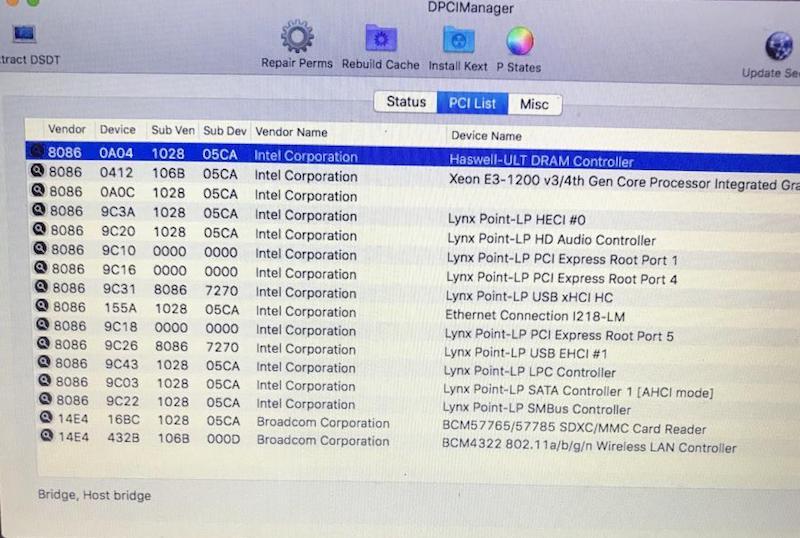Switch to the Misc tab
Screen dimensions: 800x538
point(534,104)
